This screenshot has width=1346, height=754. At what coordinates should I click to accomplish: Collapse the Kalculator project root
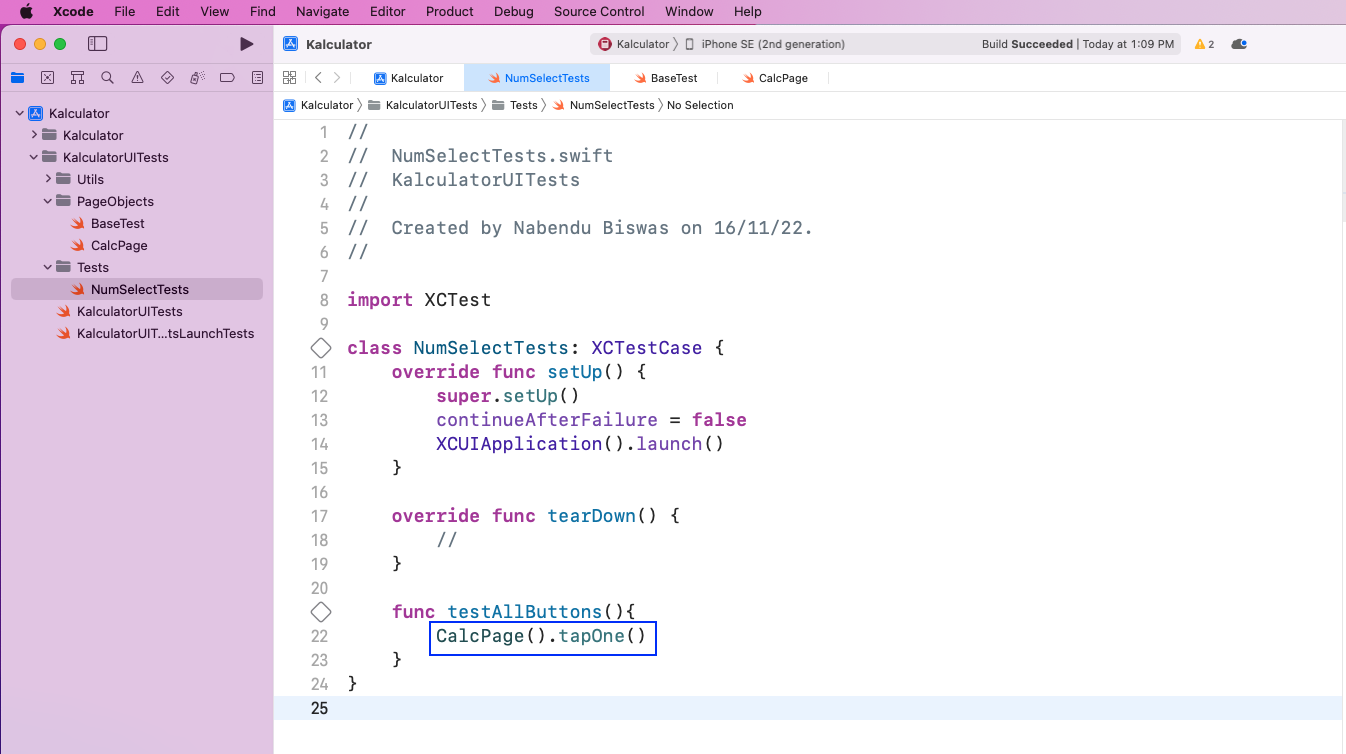coord(19,113)
